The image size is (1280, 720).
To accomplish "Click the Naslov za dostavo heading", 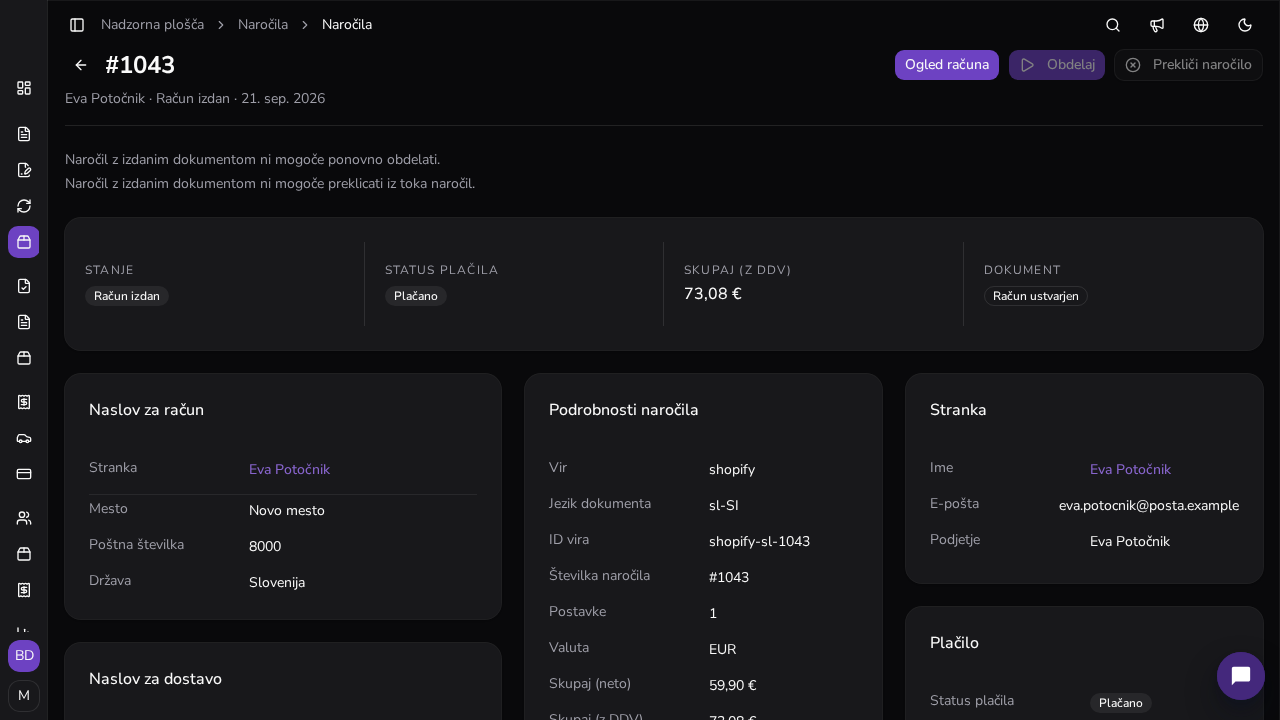I will coord(155,679).
